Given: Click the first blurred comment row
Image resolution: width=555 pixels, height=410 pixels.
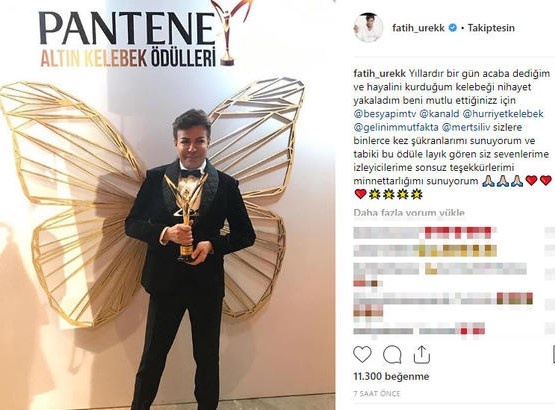Looking at the screenshot, I should click(x=424, y=233).
